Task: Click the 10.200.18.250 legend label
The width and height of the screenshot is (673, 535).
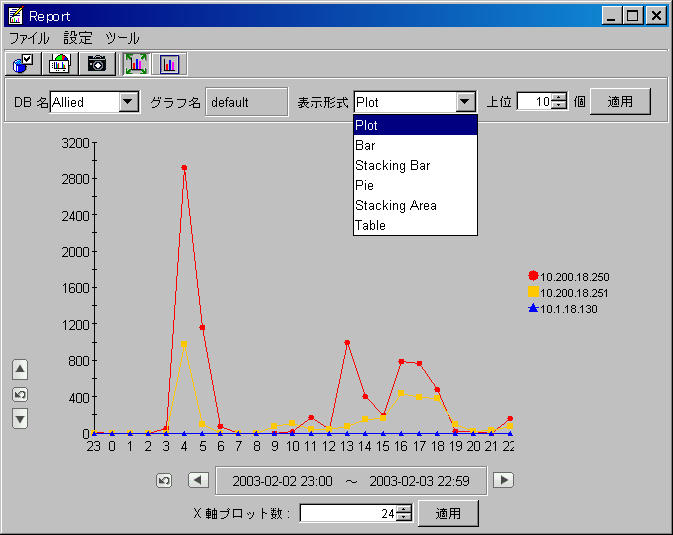Action: [575, 277]
